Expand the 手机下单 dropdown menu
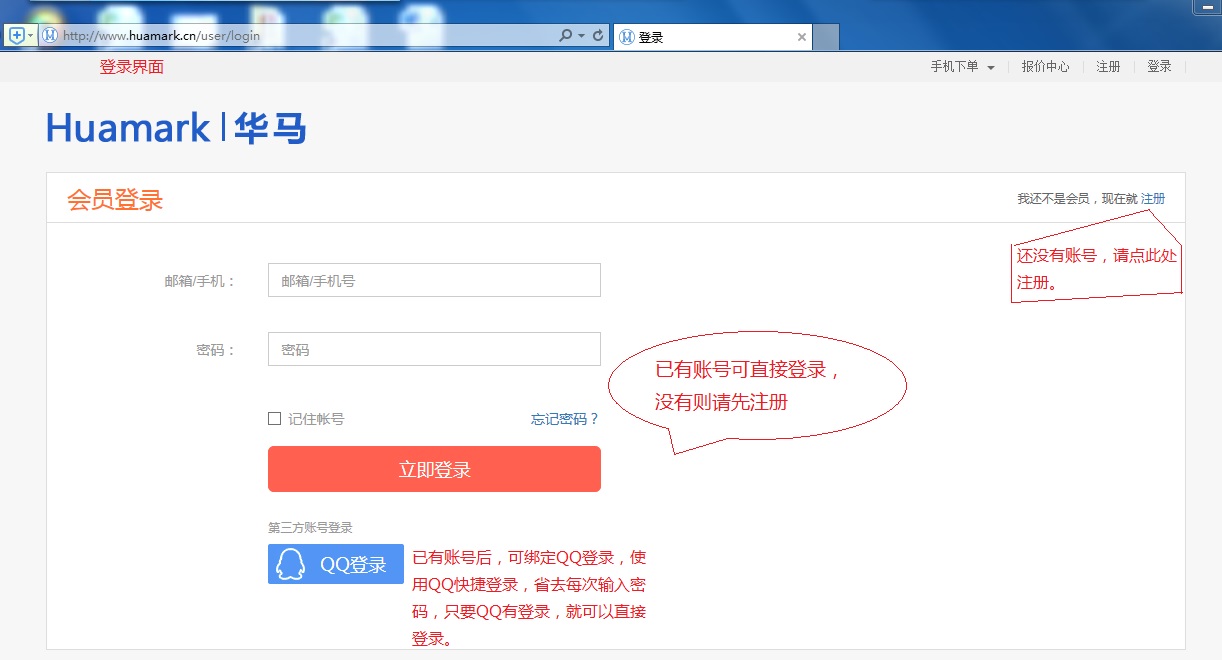This screenshot has height=660, width=1222. (x=962, y=67)
